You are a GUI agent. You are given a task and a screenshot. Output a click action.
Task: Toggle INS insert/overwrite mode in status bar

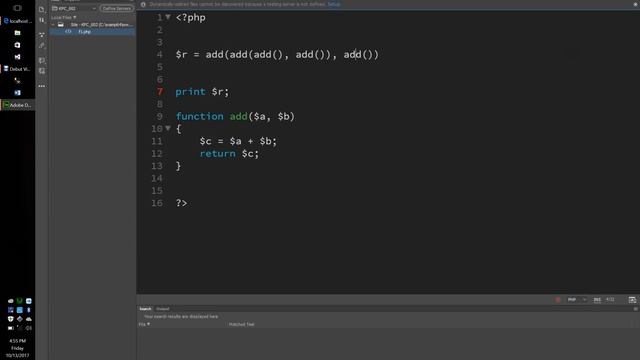(597, 300)
